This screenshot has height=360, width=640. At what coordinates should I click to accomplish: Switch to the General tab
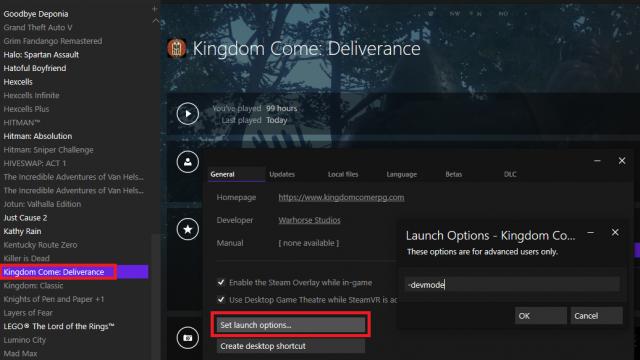click(222, 174)
